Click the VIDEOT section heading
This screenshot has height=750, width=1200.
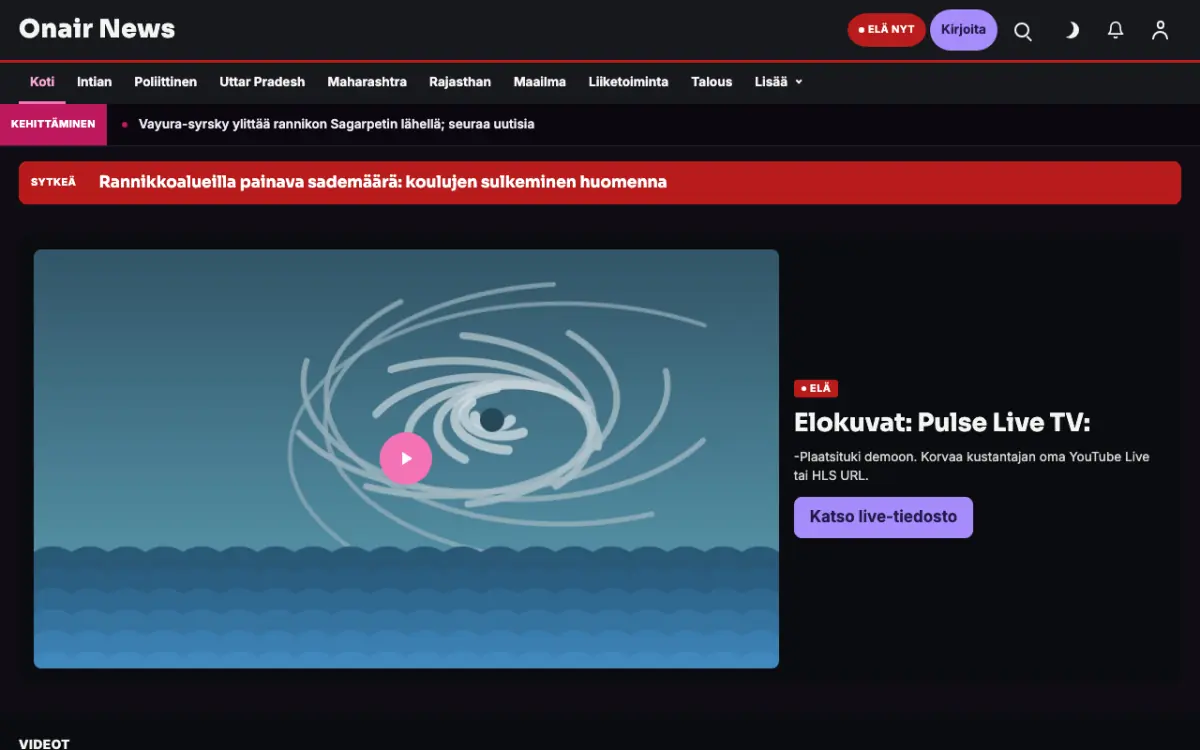point(44,744)
